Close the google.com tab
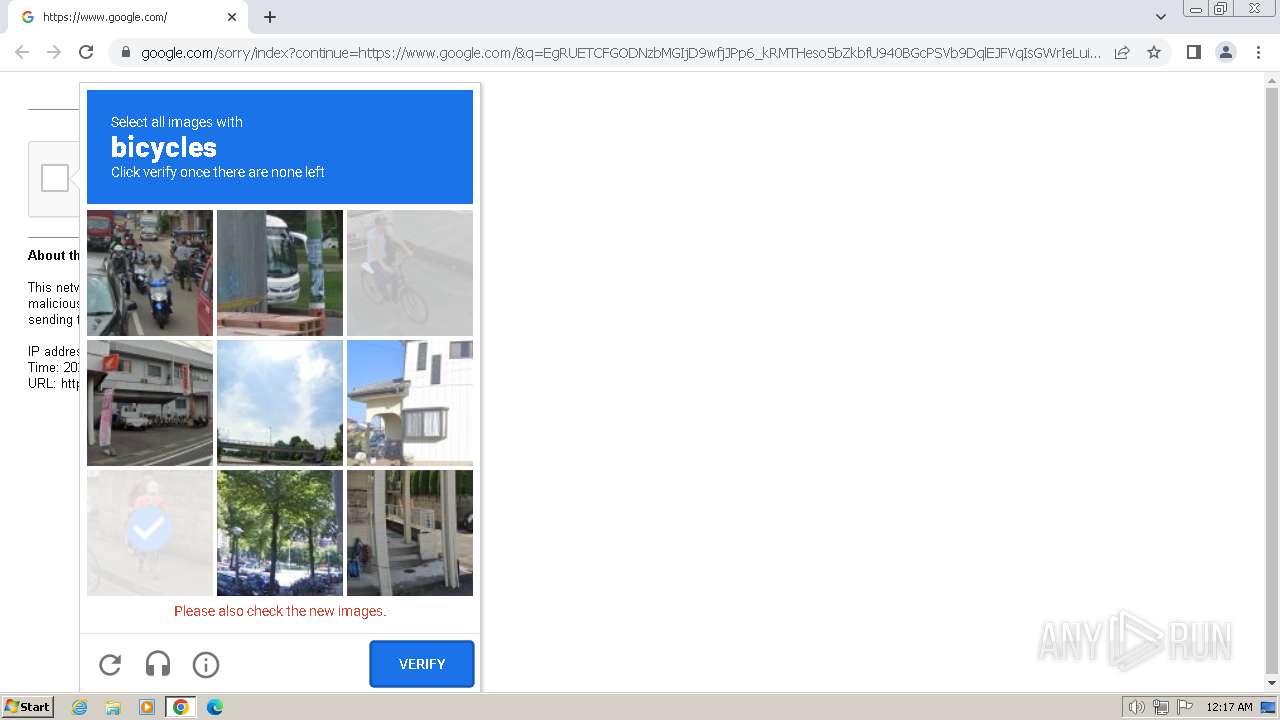 pos(232,17)
